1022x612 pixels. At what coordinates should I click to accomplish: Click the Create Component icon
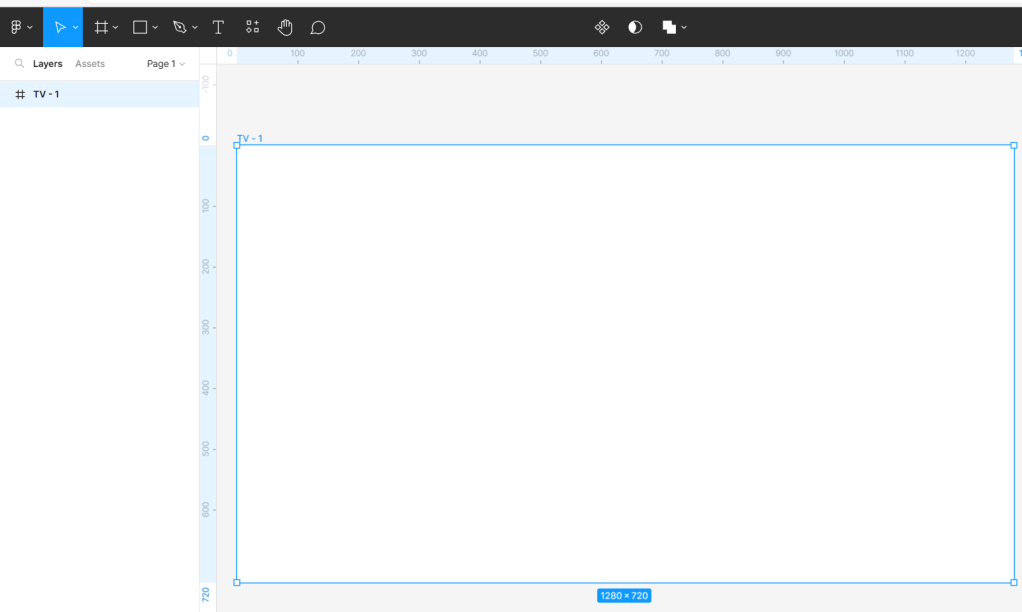[602, 27]
